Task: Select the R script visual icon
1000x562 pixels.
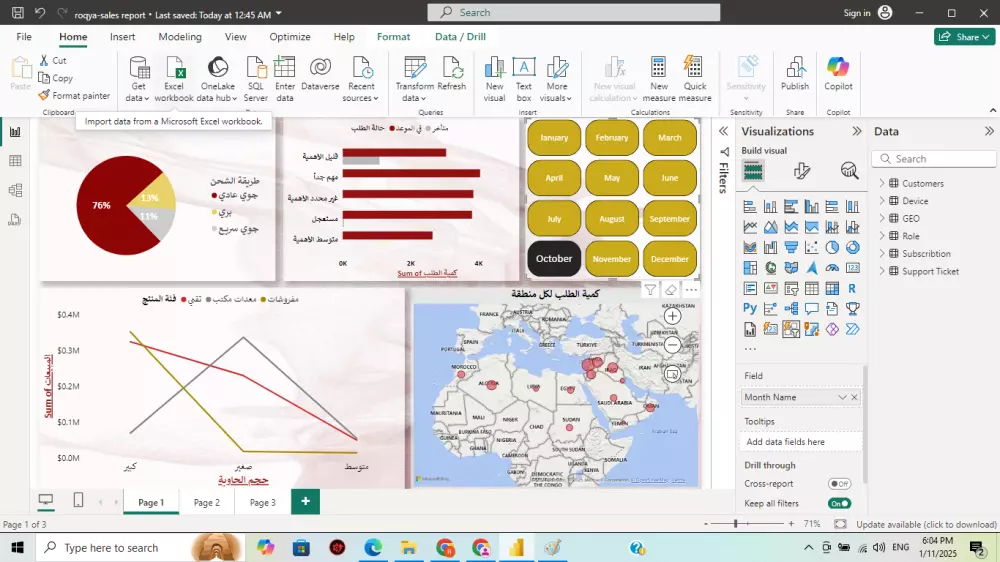Action: pyautogui.click(x=853, y=288)
